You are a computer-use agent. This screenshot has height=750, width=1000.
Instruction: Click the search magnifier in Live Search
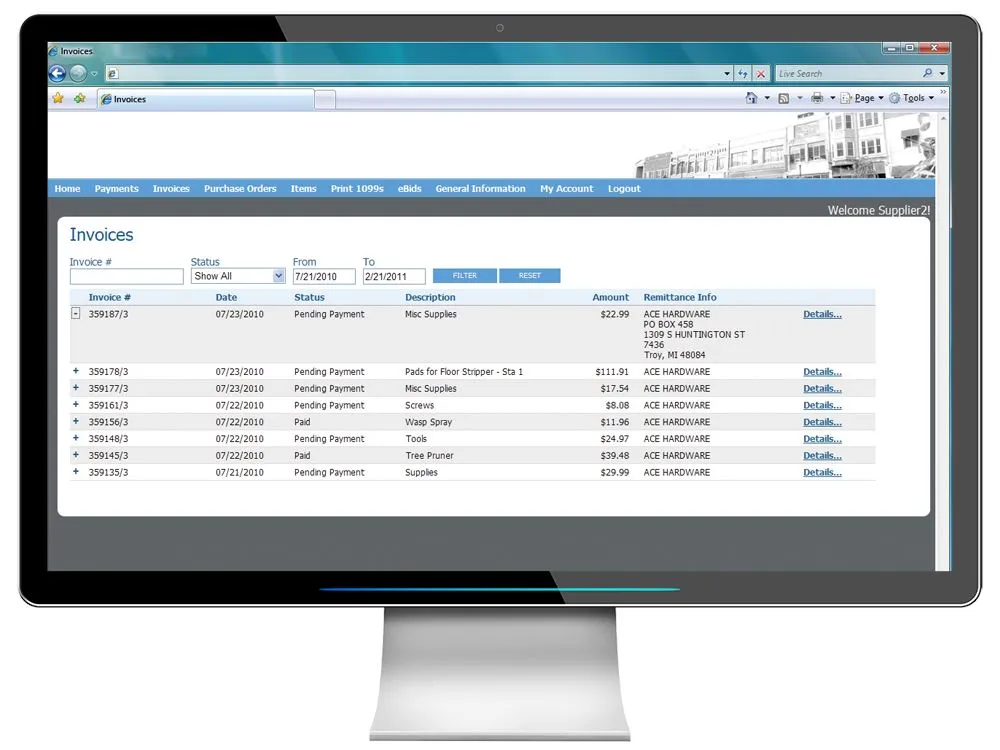[928, 73]
